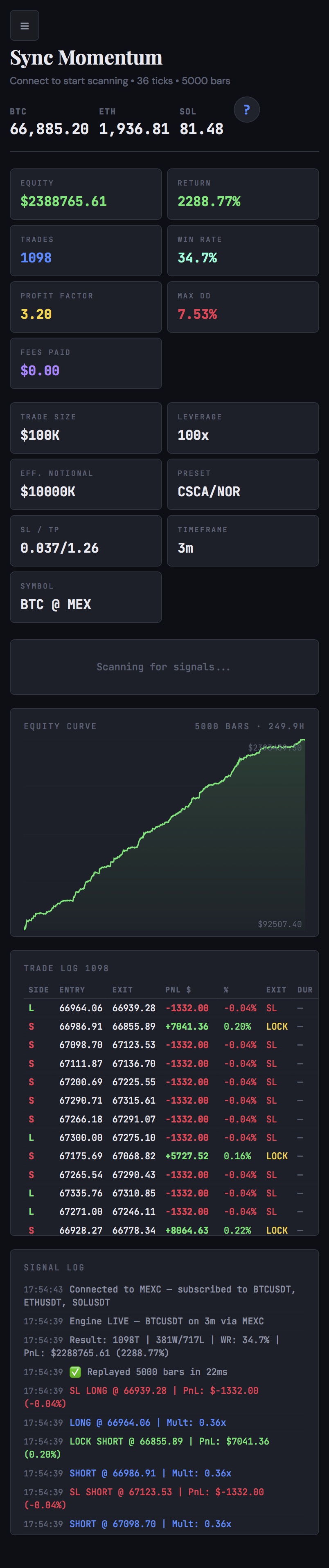
Task: Click the MAX DD stat card
Action: tap(243, 307)
